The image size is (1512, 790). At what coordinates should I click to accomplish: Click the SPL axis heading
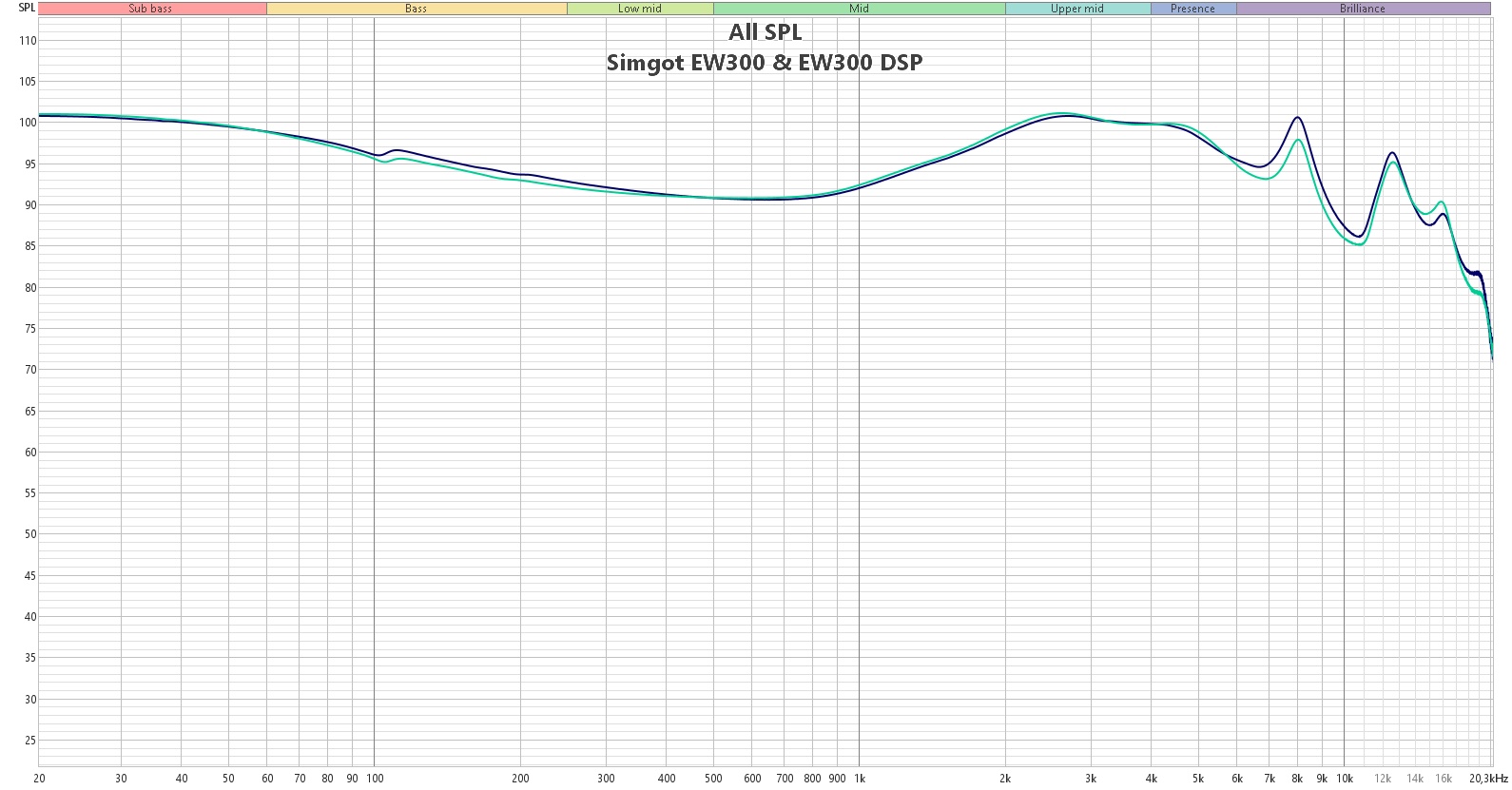pos(27,8)
